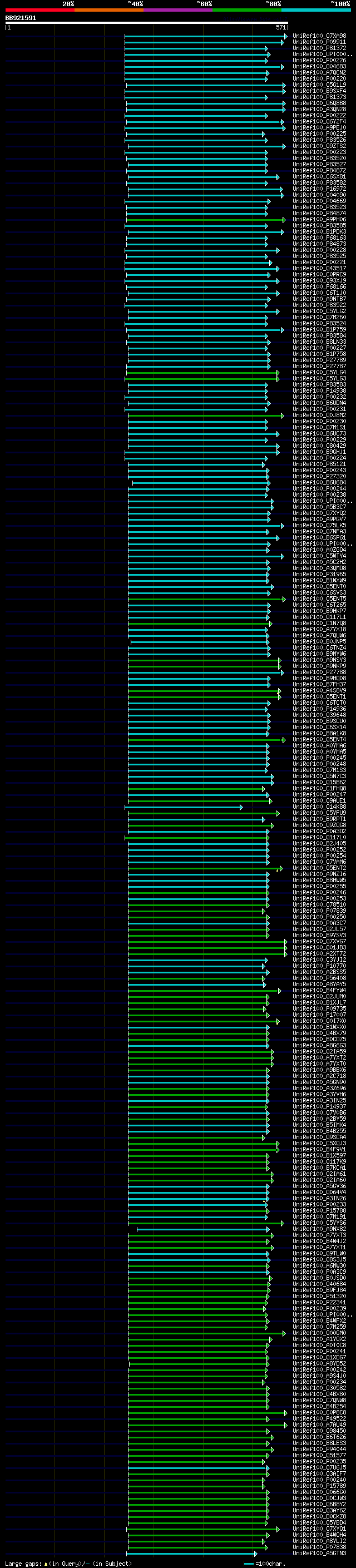Click the UniRef100_Q39648 label
The width and height of the screenshot is (356, 1568).
click(319, 715)
